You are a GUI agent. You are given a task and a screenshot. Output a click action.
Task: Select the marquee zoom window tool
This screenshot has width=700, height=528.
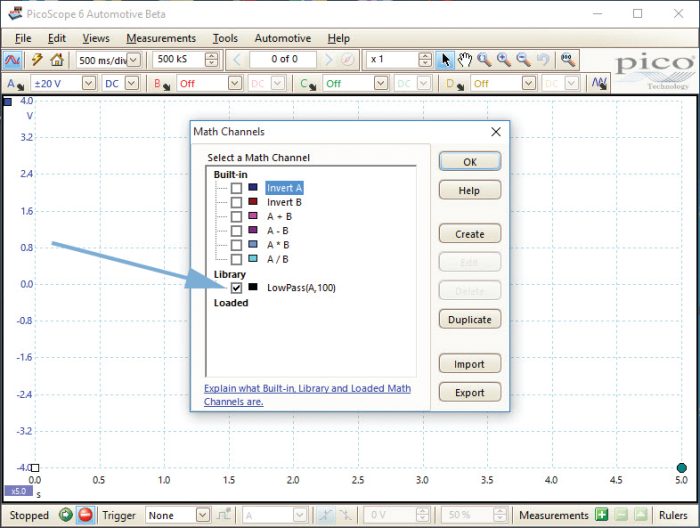(484, 59)
